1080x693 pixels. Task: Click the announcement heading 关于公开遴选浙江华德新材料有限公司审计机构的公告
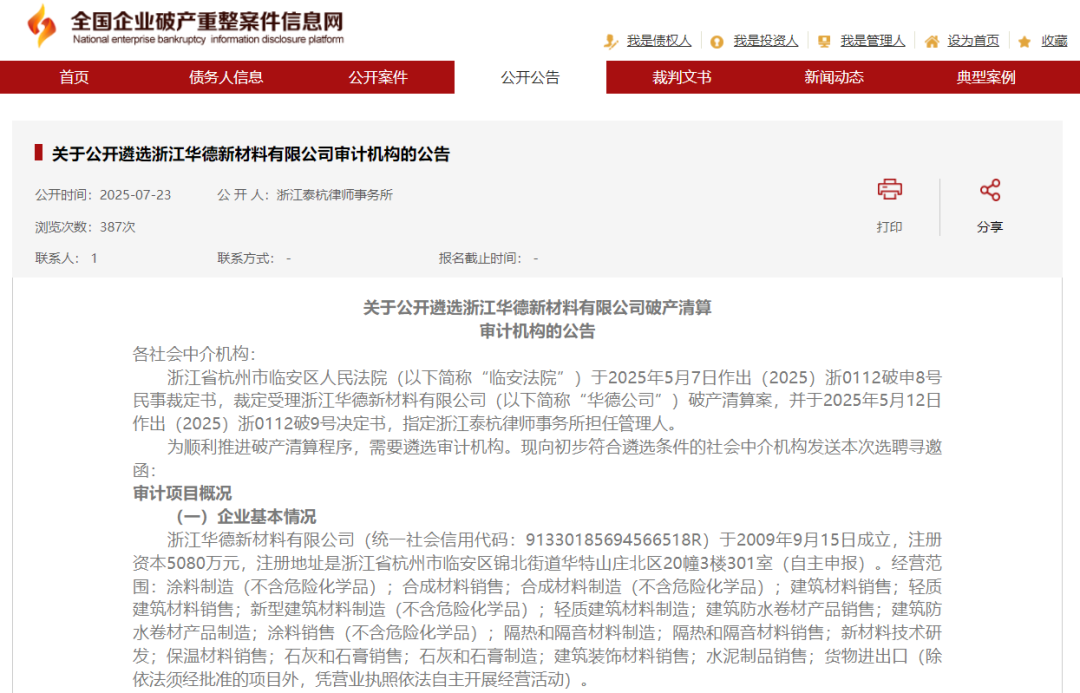pyautogui.click(x=251, y=154)
